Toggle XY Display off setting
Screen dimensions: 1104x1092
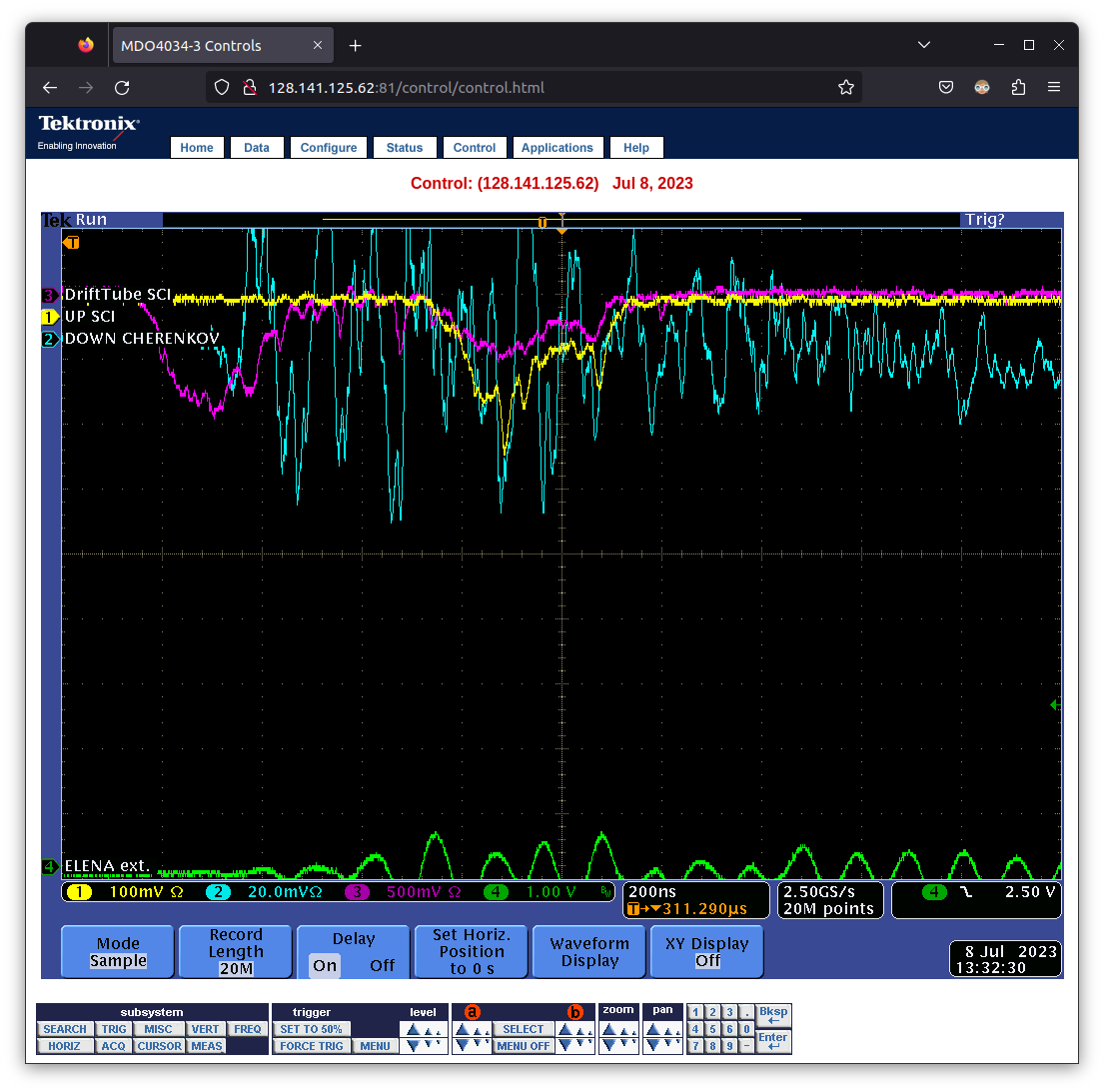pos(706,952)
